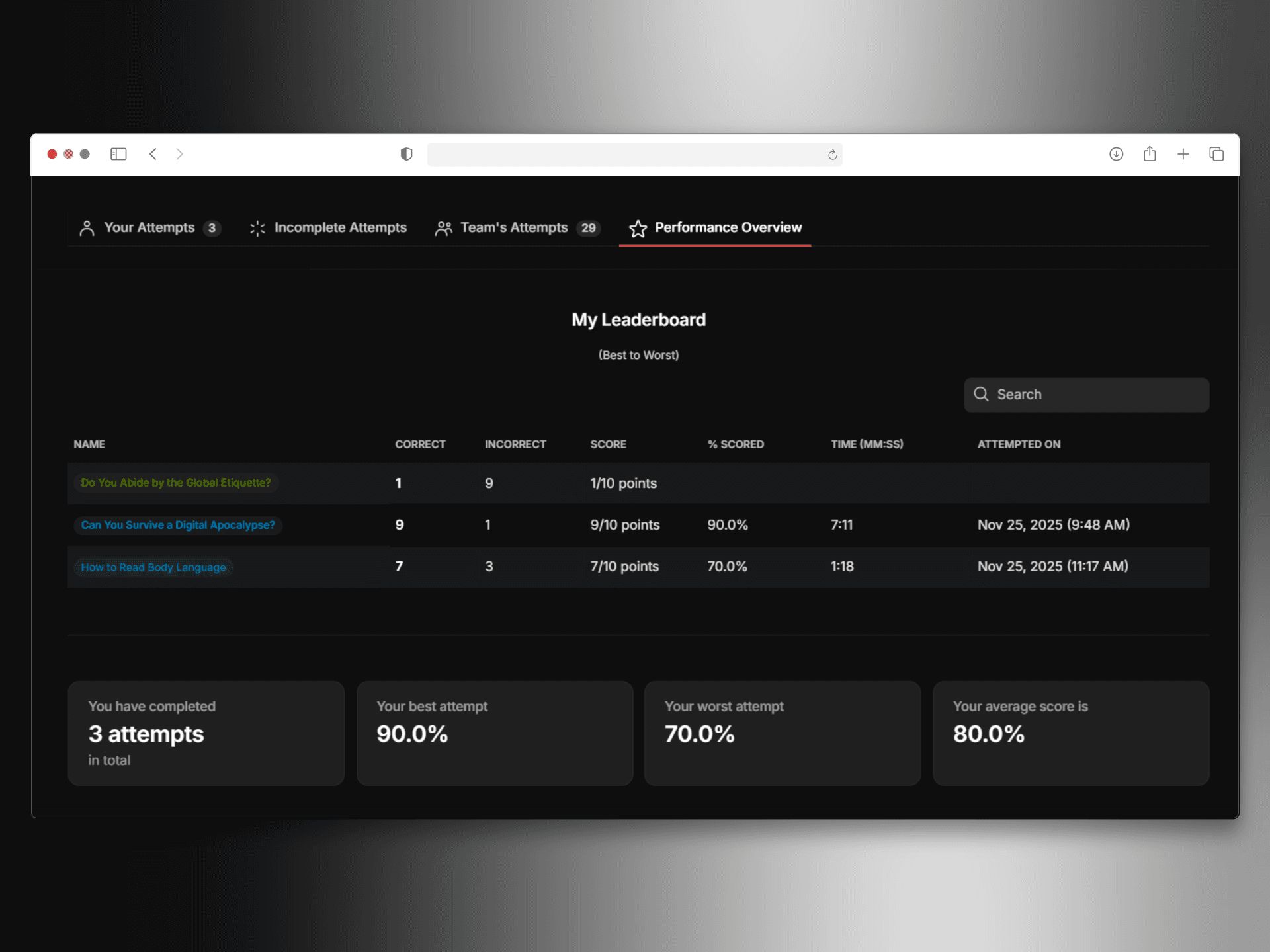Open the Can You Survive a Digital Apocalypse link

[x=178, y=525]
